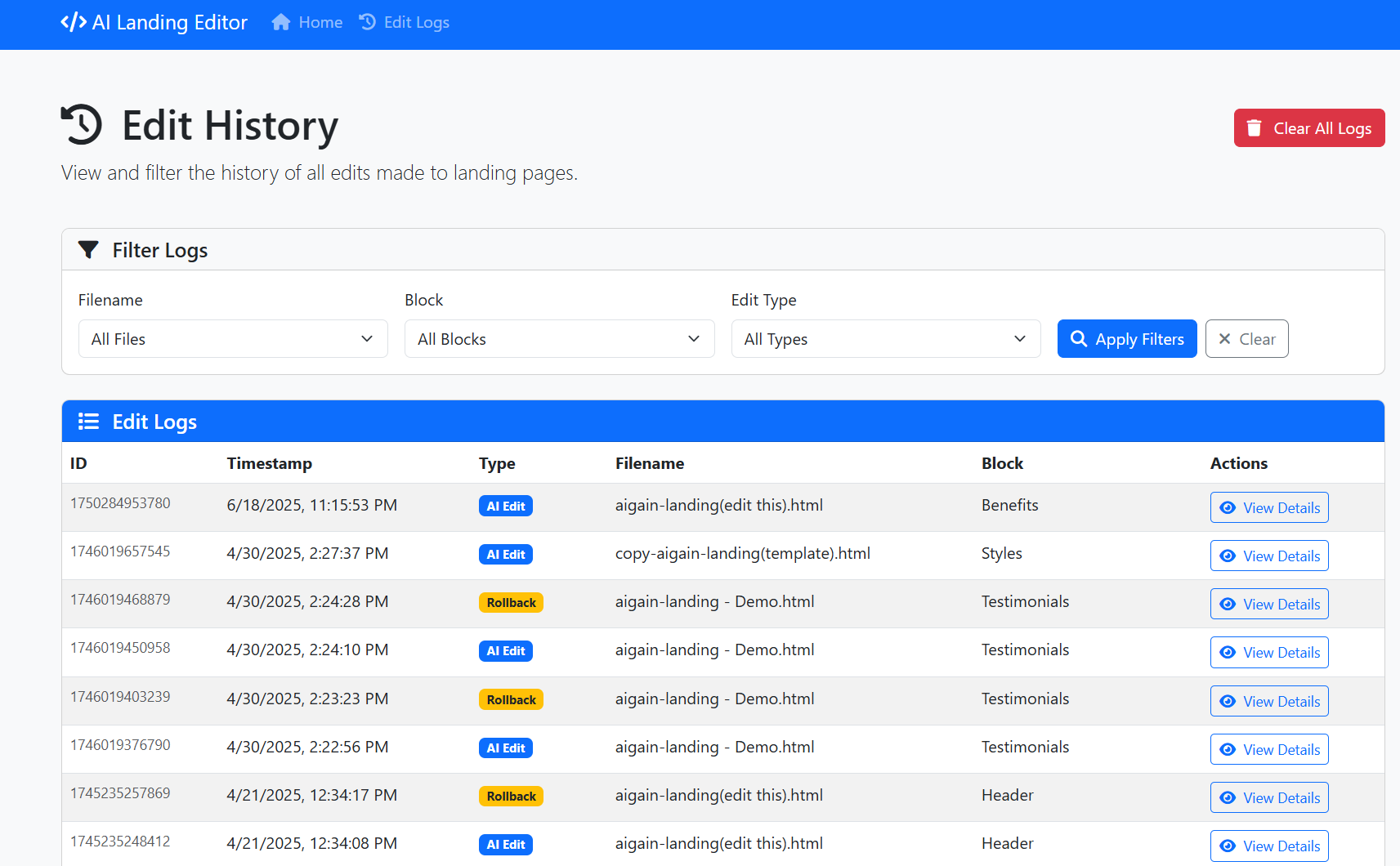Viewport: 1400px width, 866px height.
Task: Click the X icon in the Clear button
Action: [x=1224, y=339]
